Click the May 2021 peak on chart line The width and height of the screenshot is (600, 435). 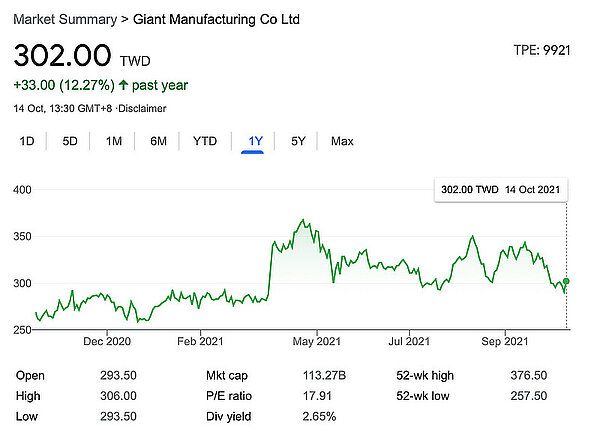[x=301, y=219]
